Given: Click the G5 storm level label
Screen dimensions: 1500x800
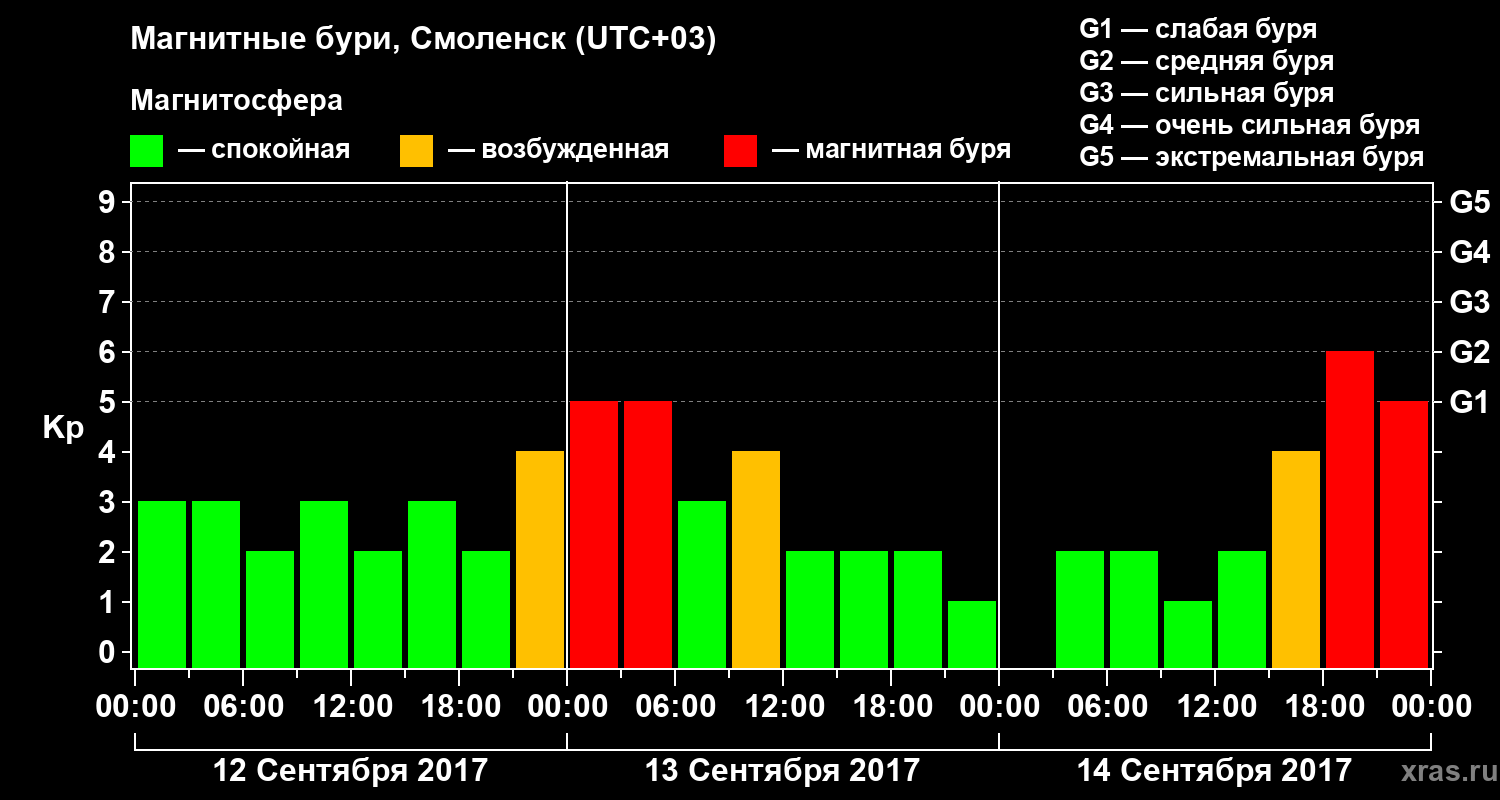Looking at the screenshot, I should [1470, 202].
